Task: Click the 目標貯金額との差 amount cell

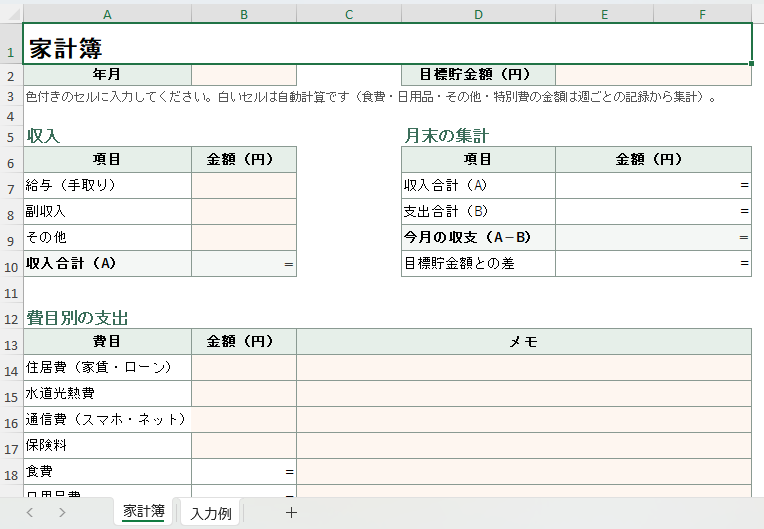Action: point(653,264)
